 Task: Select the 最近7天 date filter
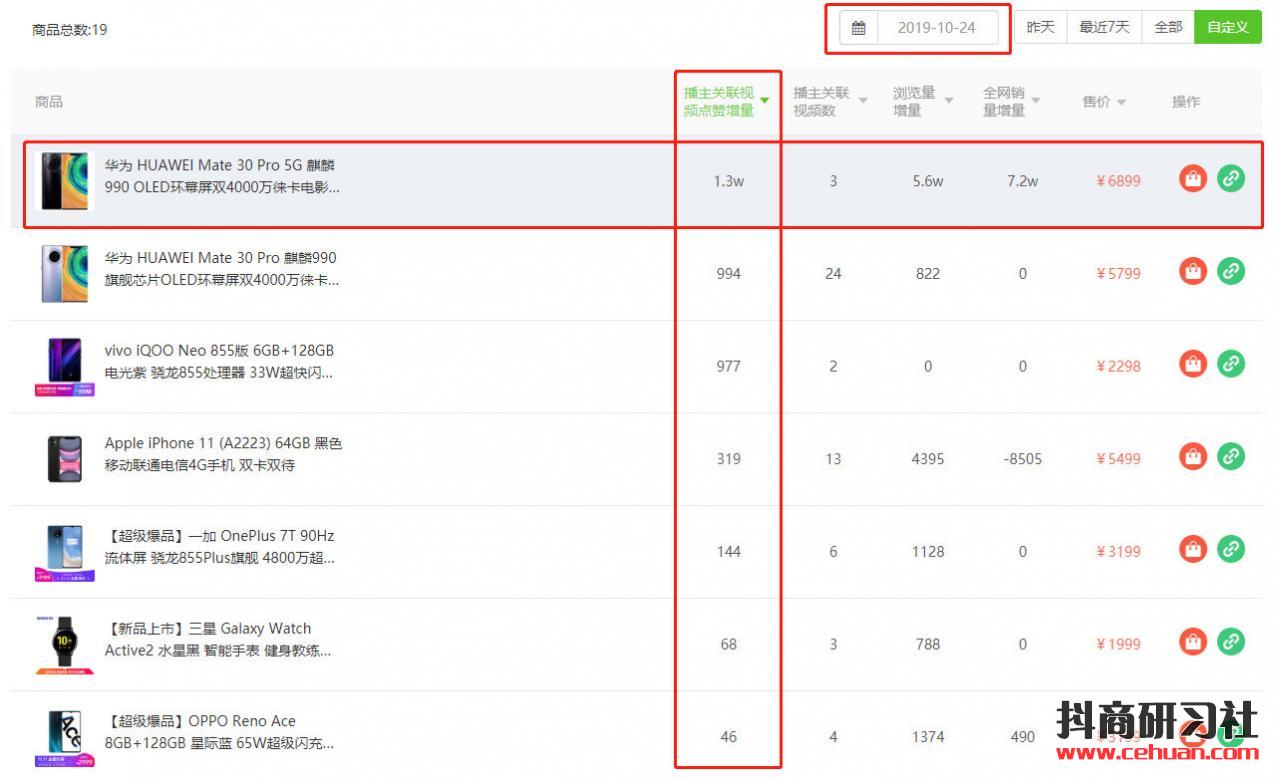point(1104,28)
